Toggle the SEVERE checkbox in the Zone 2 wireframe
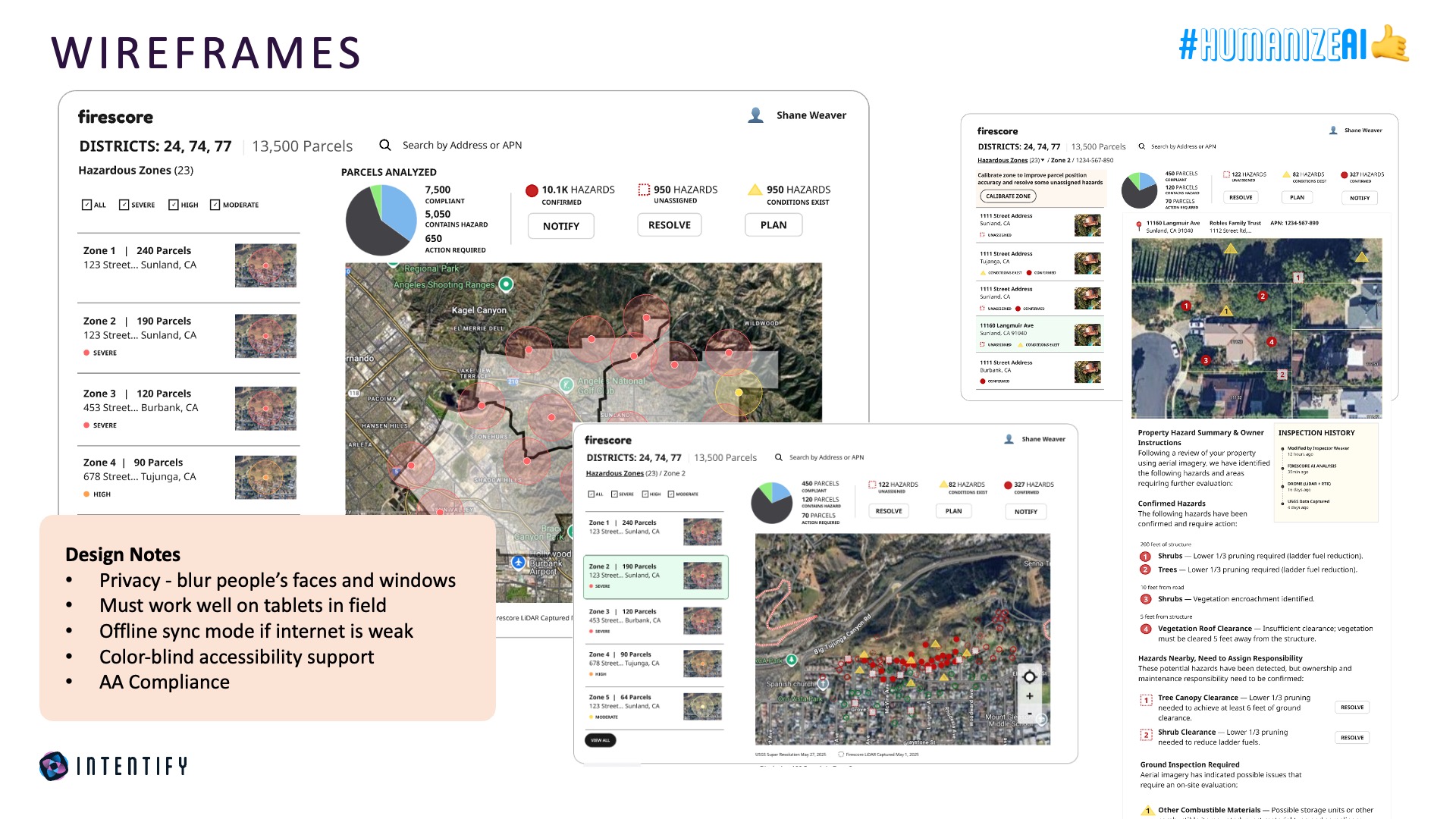1456x819 pixels. [x=614, y=494]
